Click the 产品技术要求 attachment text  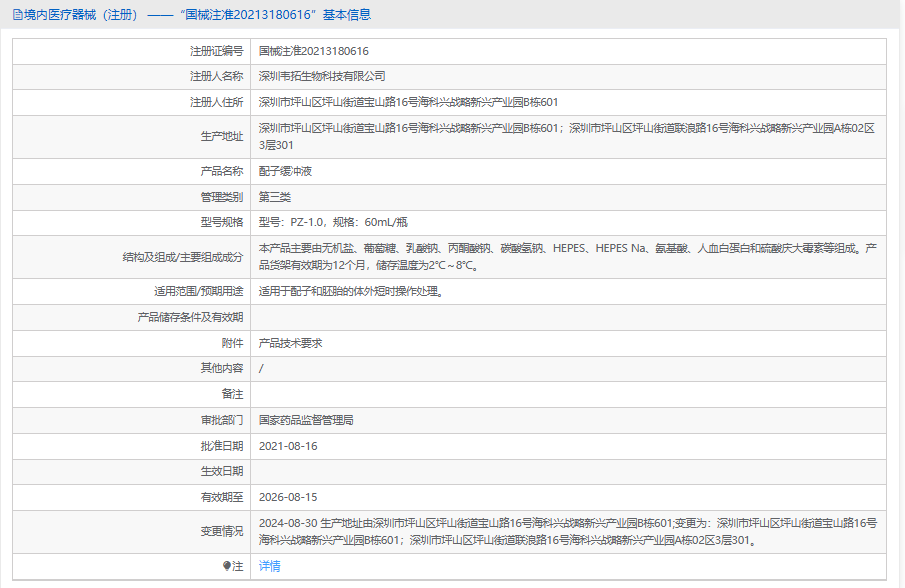pos(290,343)
